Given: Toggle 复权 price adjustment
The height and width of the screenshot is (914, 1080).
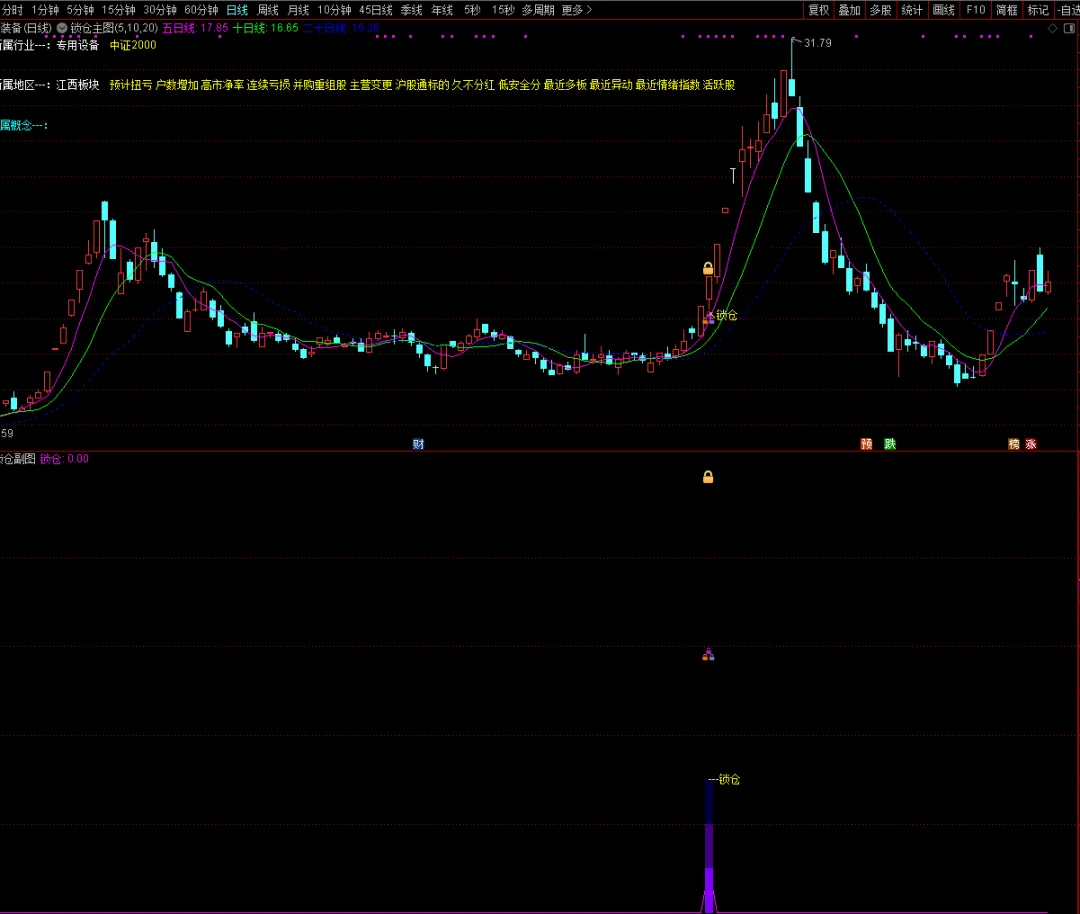Looking at the screenshot, I should pos(819,10).
